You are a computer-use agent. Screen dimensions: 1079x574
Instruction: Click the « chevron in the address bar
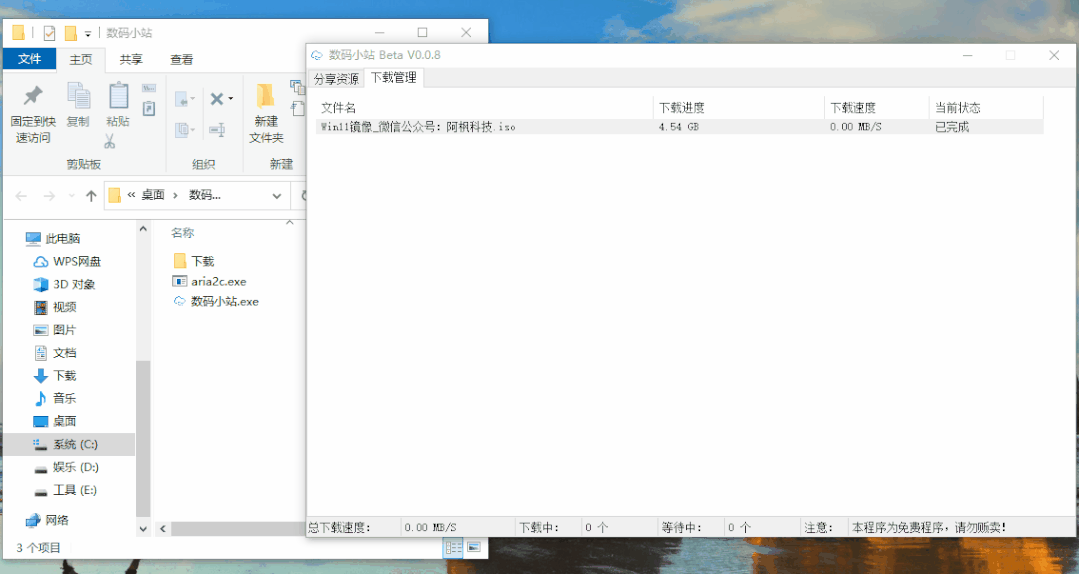point(131,195)
